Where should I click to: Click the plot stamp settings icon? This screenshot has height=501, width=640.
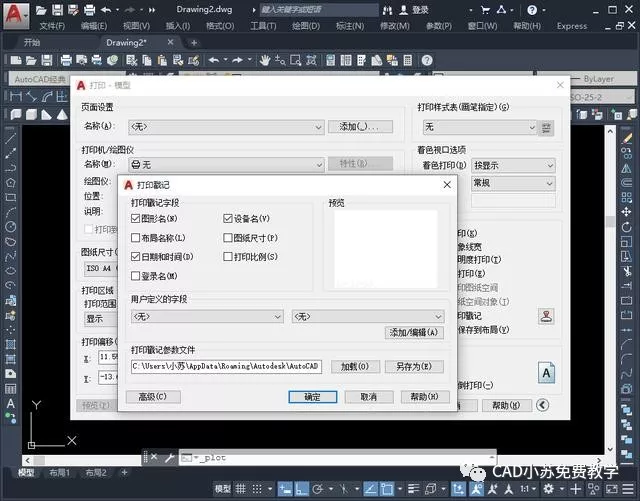546,316
